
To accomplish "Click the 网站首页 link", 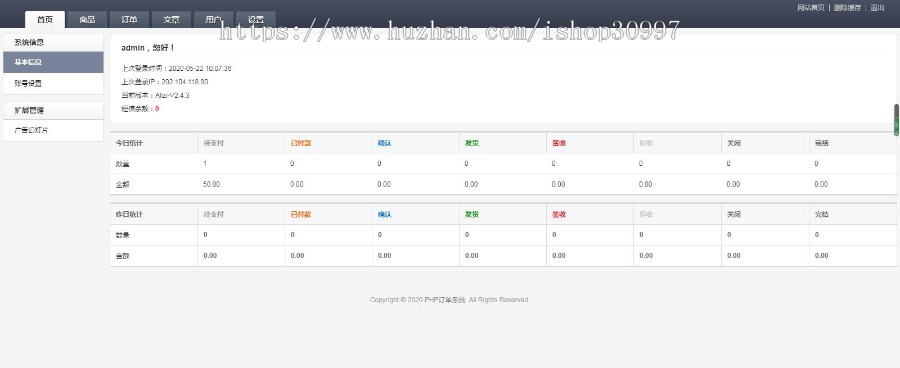I will click(x=811, y=7).
